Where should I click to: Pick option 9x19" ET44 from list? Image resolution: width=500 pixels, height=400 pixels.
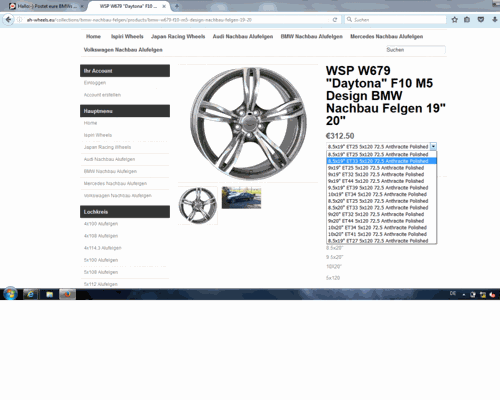pyautogui.click(x=381, y=181)
